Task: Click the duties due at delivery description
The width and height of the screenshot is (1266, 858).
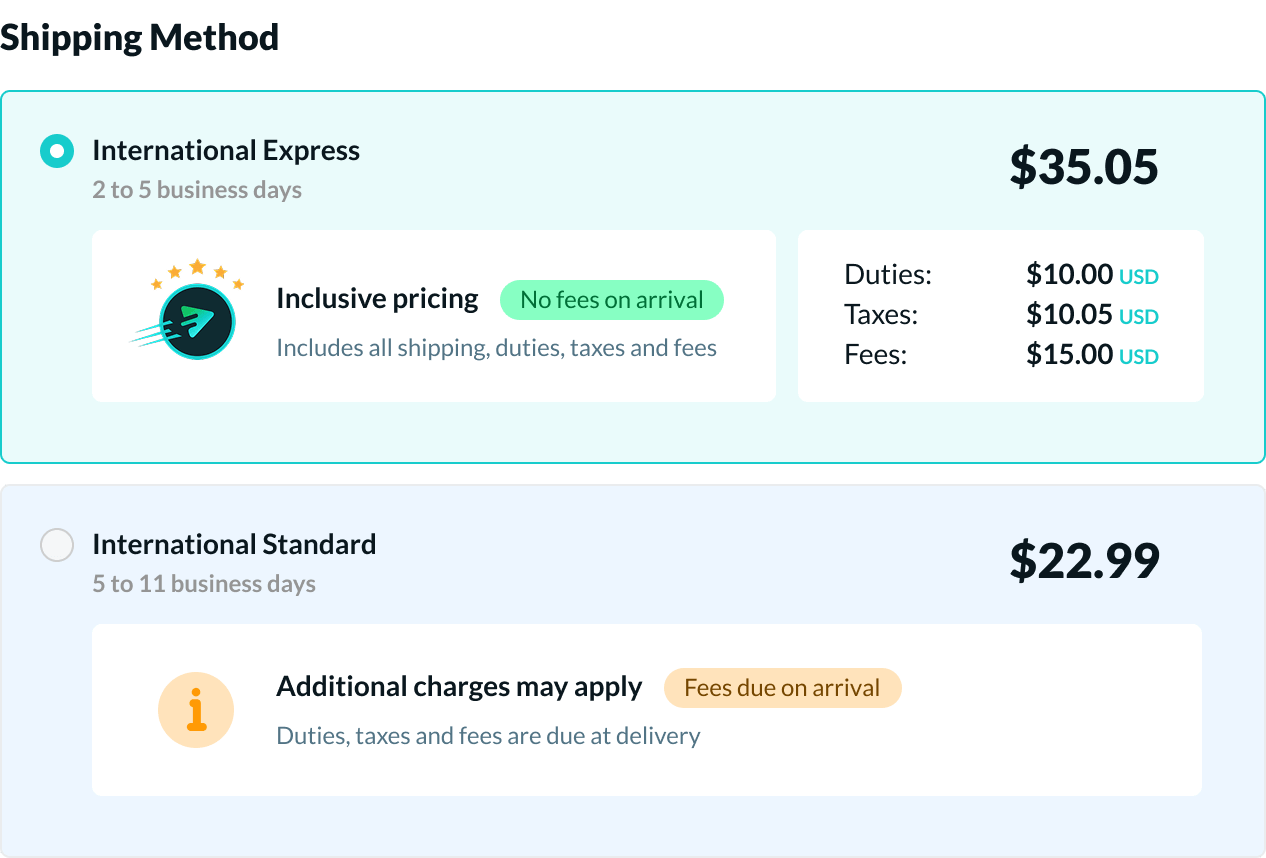Action: [488, 737]
